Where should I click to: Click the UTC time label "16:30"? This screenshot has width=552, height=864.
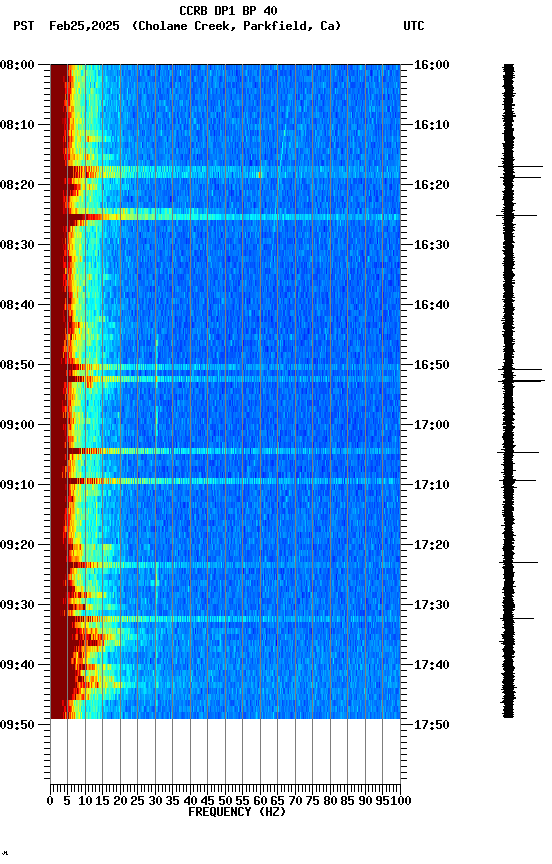pos(431,245)
